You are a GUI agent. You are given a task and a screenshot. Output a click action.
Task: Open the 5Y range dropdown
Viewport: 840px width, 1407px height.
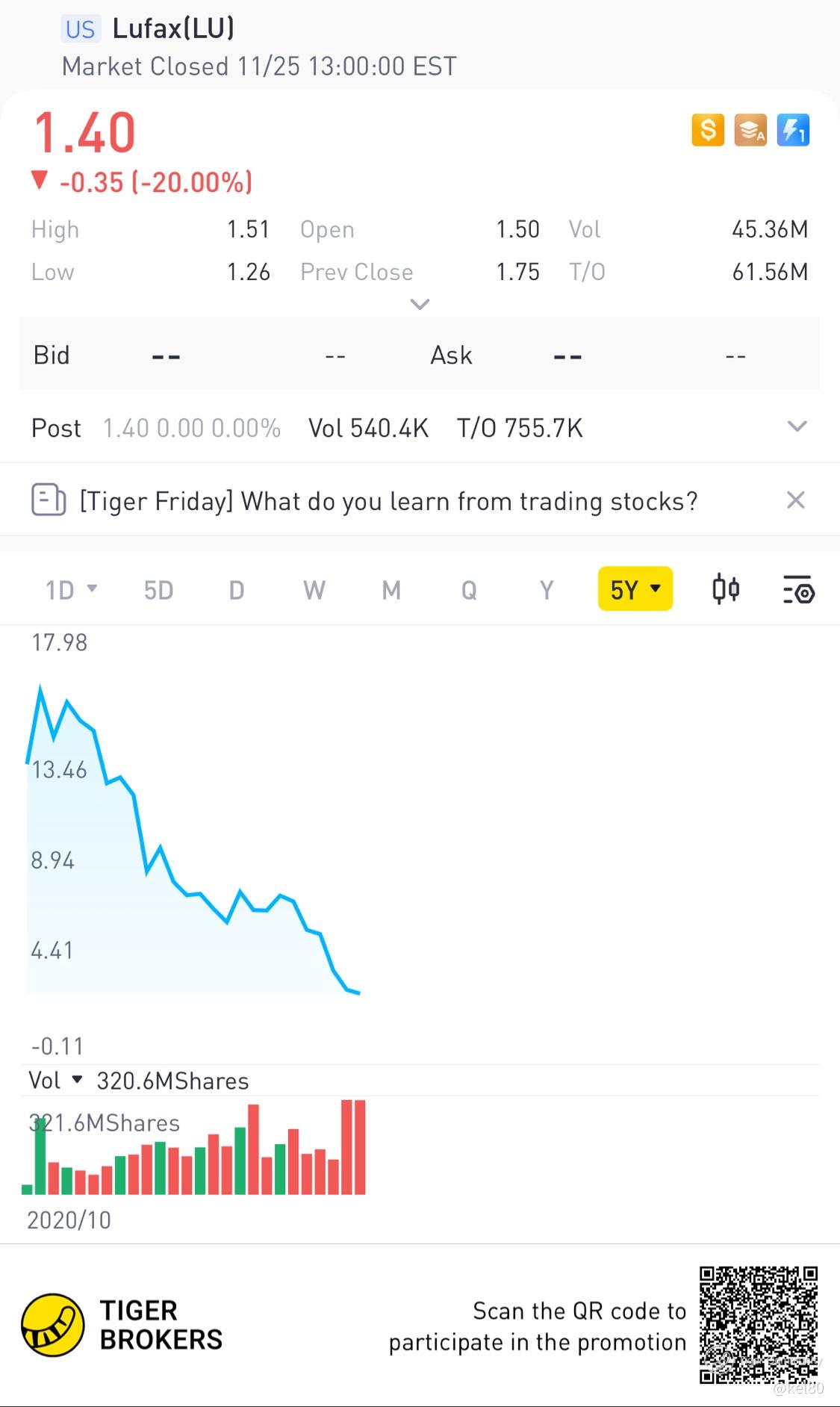click(635, 590)
